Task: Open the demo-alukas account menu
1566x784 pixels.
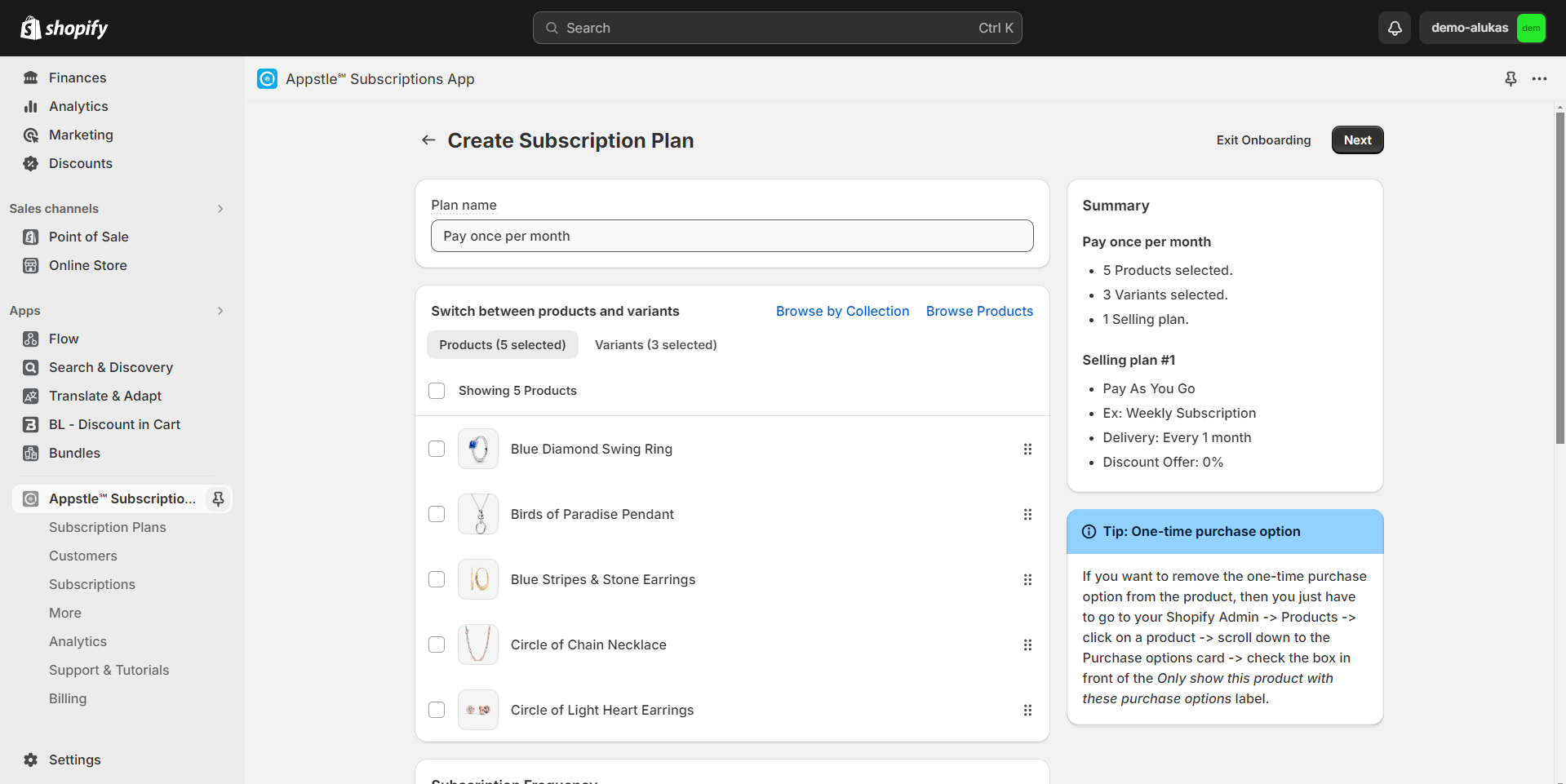Action: (x=1482, y=28)
